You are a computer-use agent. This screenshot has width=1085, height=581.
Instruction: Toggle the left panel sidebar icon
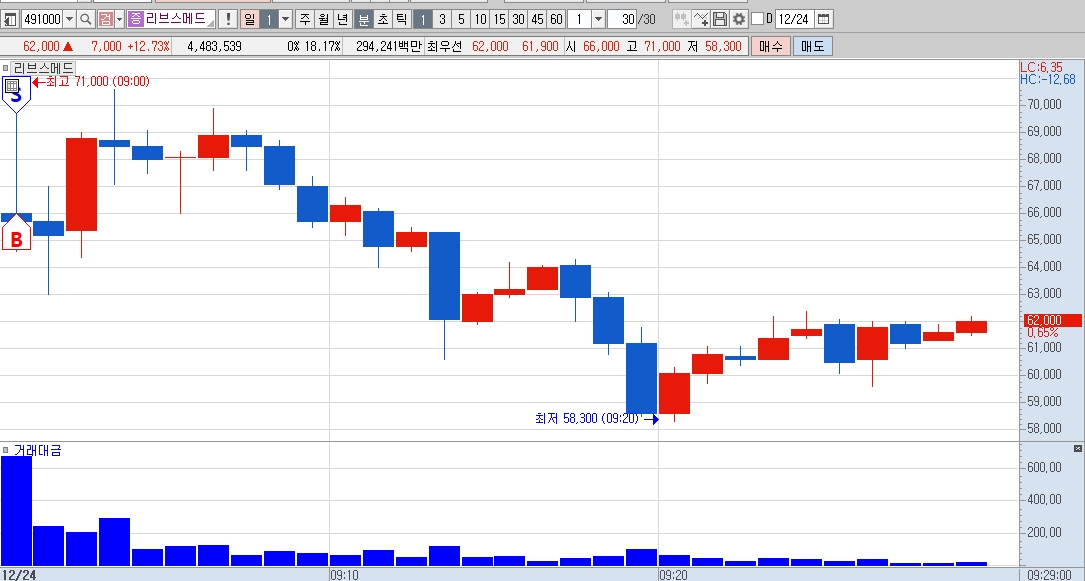point(10,19)
